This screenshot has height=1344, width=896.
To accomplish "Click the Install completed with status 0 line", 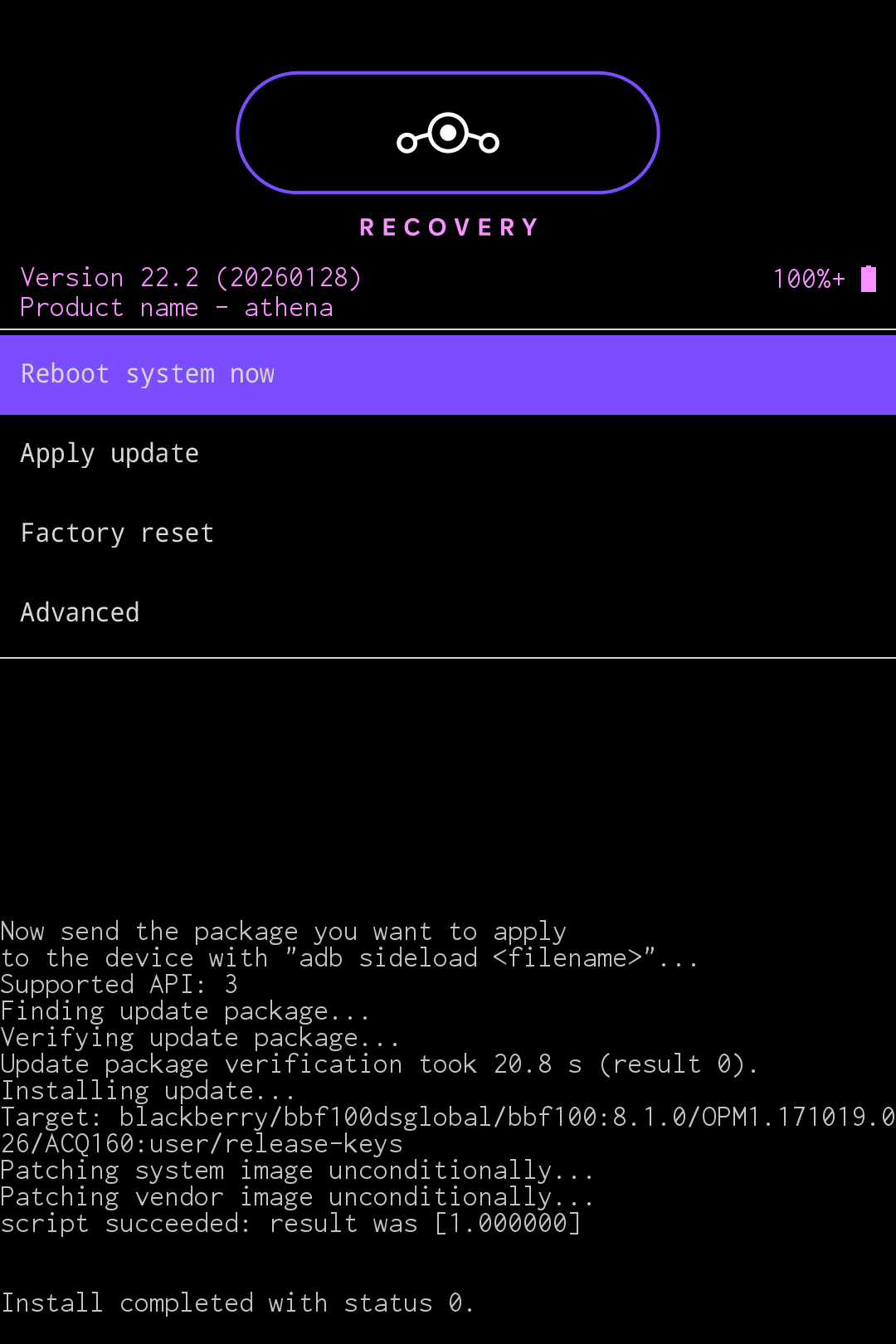I will (236, 1303).
